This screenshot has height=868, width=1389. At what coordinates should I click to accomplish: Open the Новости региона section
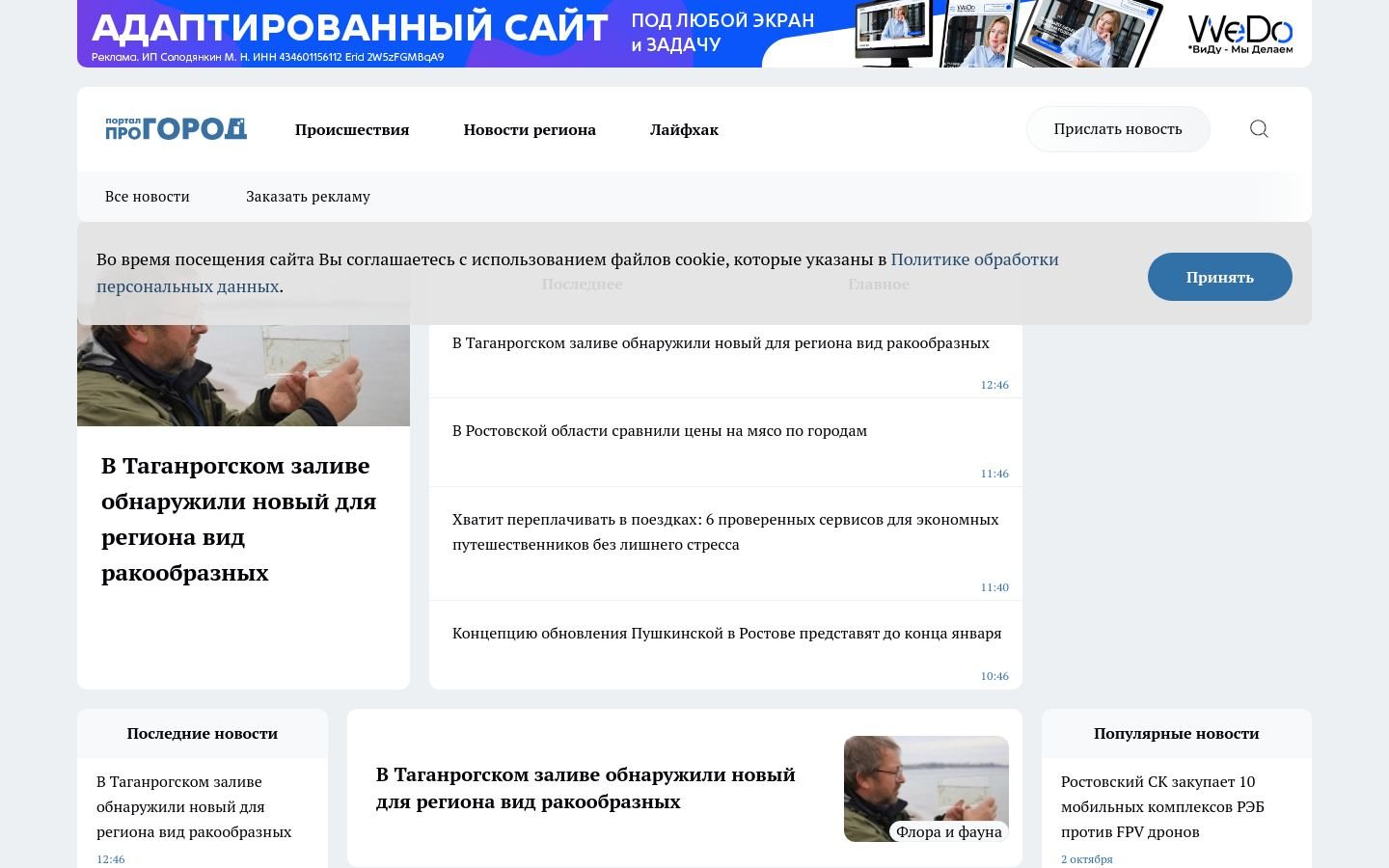click(530, 129)
